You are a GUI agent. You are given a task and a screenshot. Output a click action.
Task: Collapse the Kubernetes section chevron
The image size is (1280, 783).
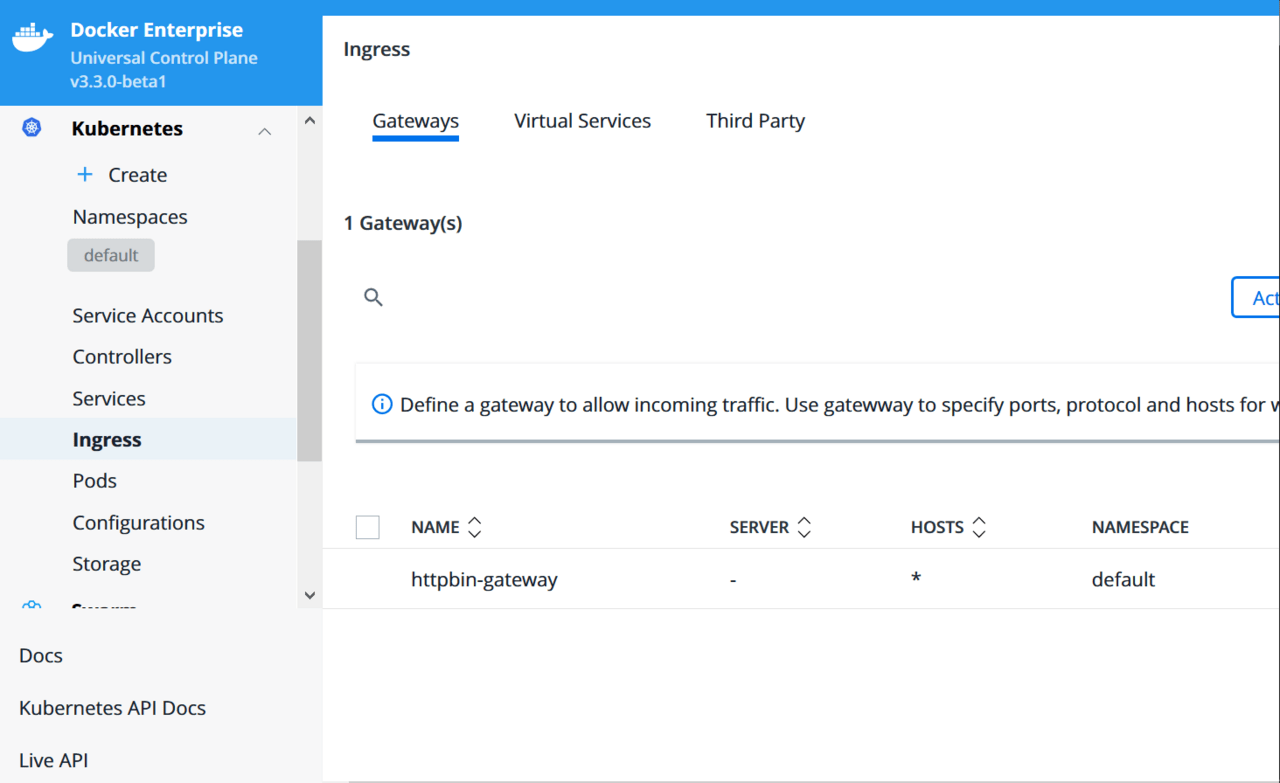coord(265,131)
